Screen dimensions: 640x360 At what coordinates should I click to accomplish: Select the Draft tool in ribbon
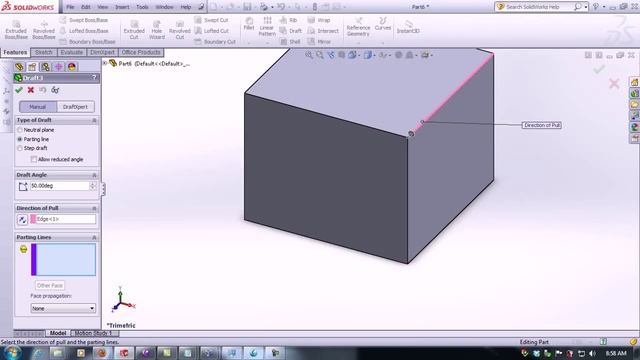[291, 31]
